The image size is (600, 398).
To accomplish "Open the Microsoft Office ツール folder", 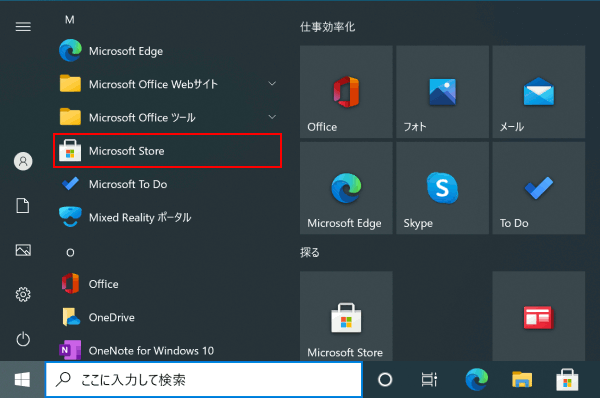I will point(167,117).
